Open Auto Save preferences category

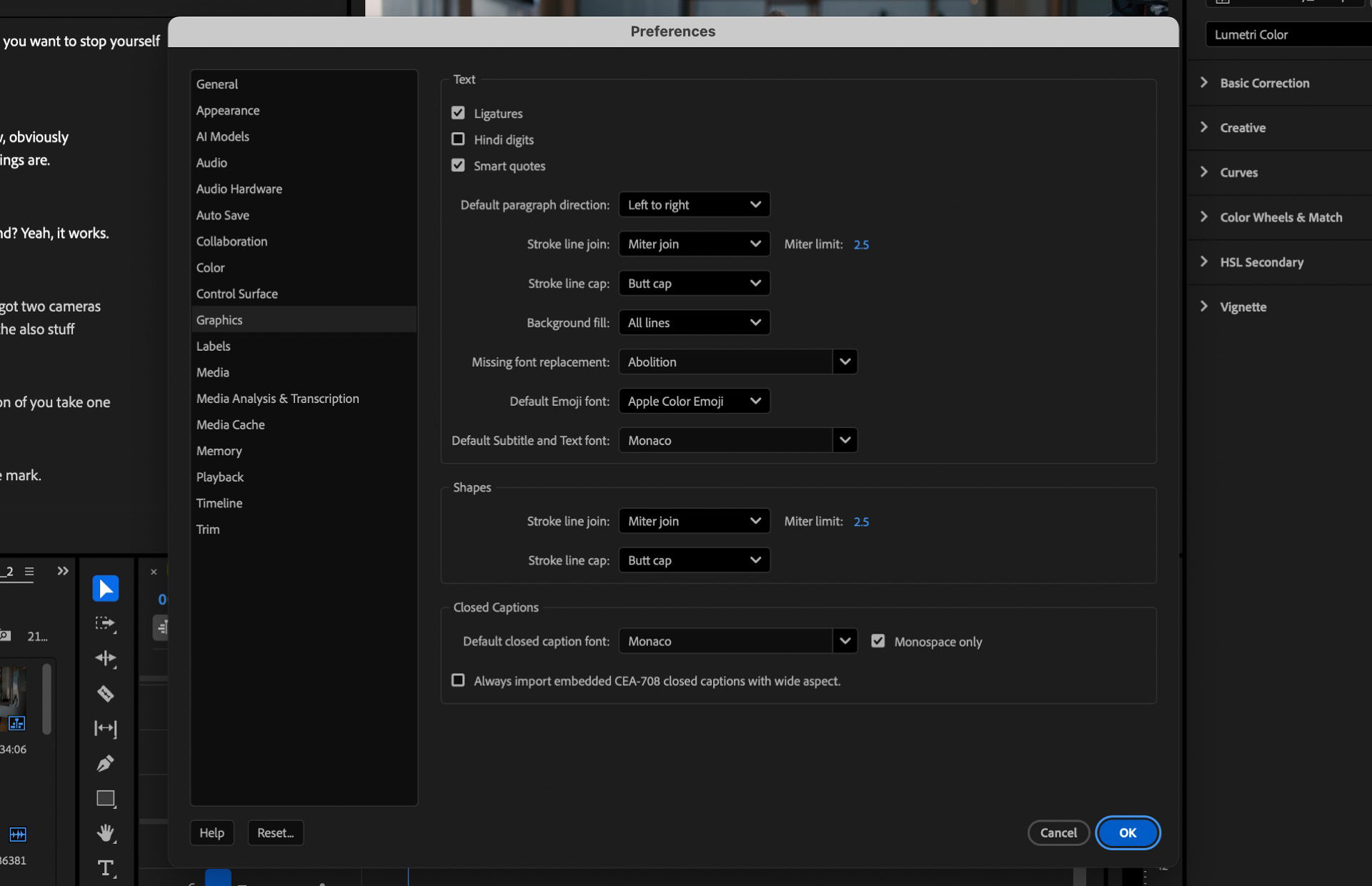click(304, 215)
